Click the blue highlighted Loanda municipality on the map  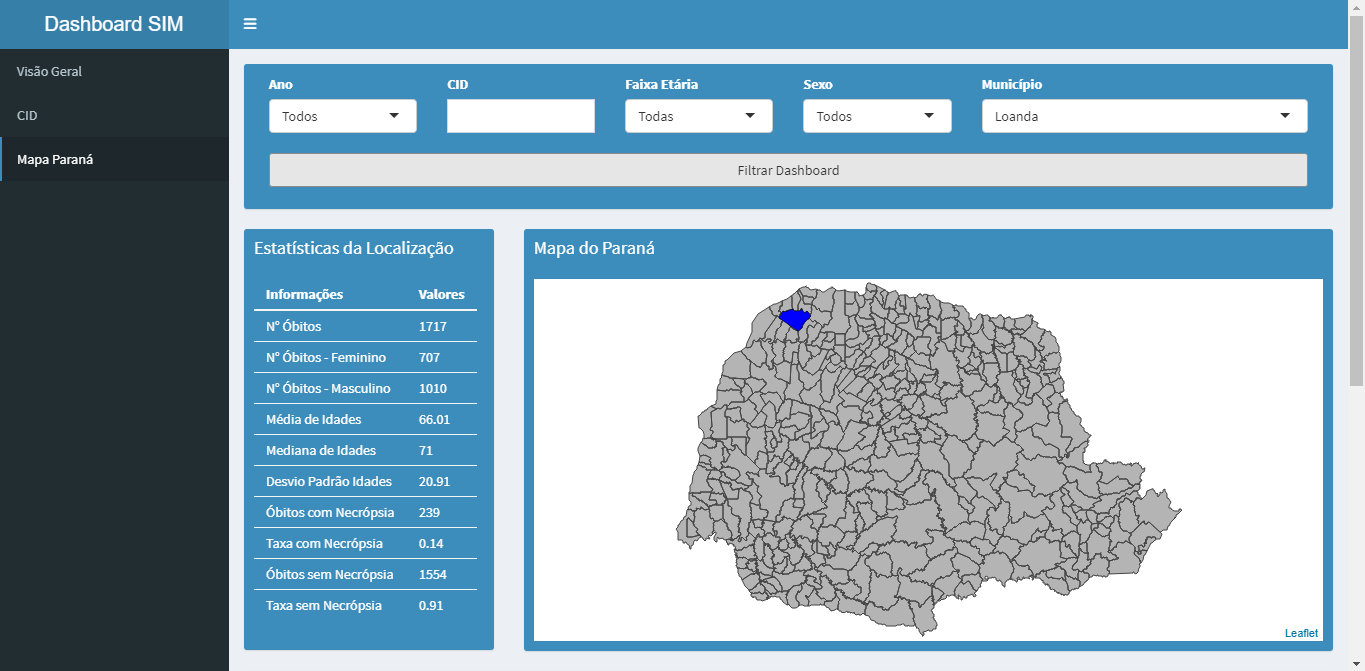[795, 319]
